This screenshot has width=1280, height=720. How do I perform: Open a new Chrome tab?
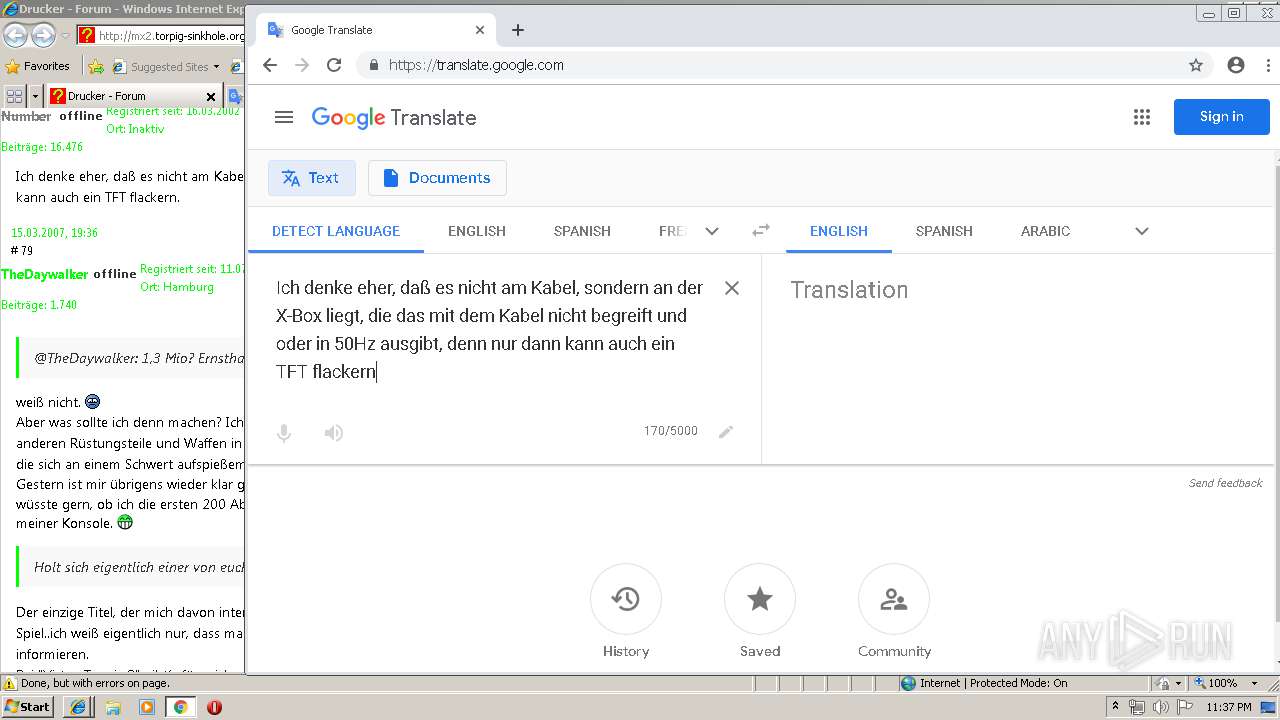pyautogui.click(x=517, y=30)
